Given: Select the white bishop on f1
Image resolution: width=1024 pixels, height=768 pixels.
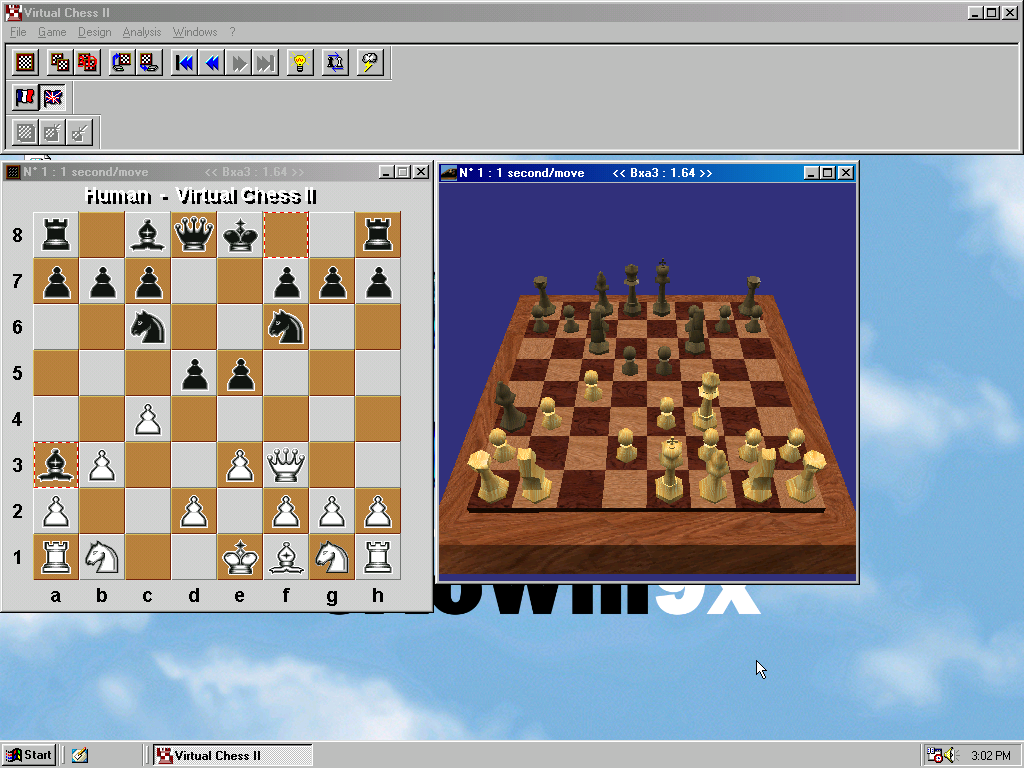Looking at the screenshot, I should point(286,556).
